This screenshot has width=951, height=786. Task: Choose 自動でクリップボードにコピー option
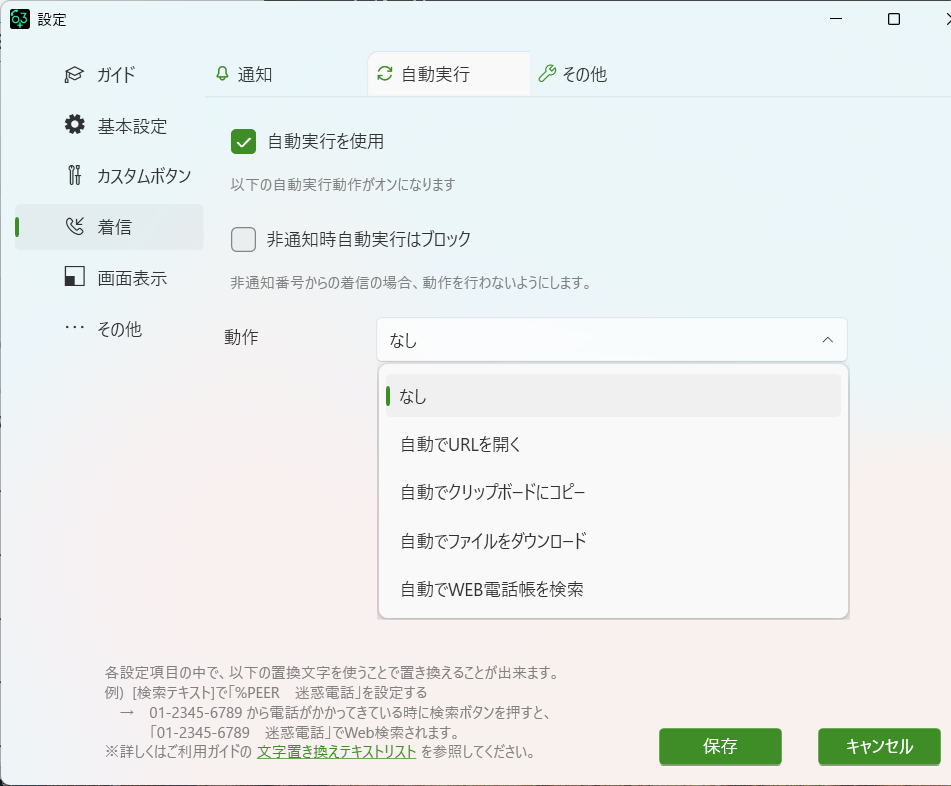click(x=492, y=493)
